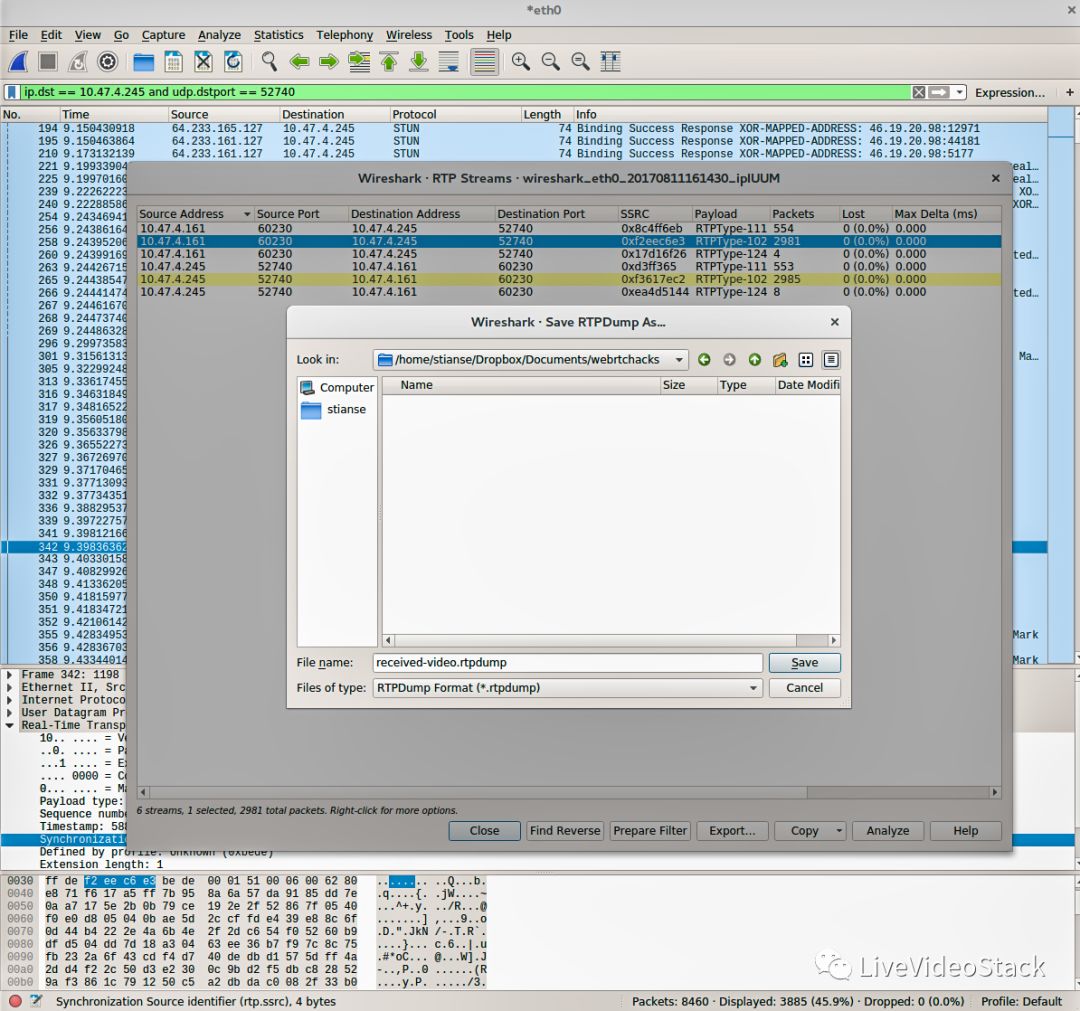
Task: Open the Files of type dropdown
Action: pyautogui.click(x=754, y=688)
